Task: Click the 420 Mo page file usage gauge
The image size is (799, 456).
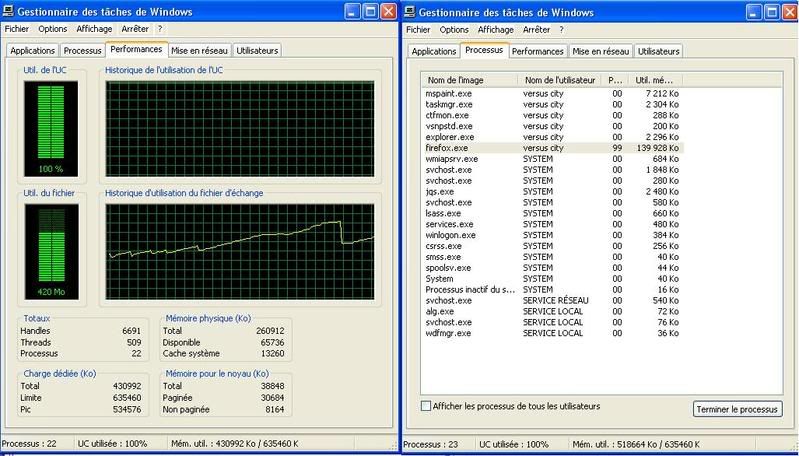Action: click(49, 250)
